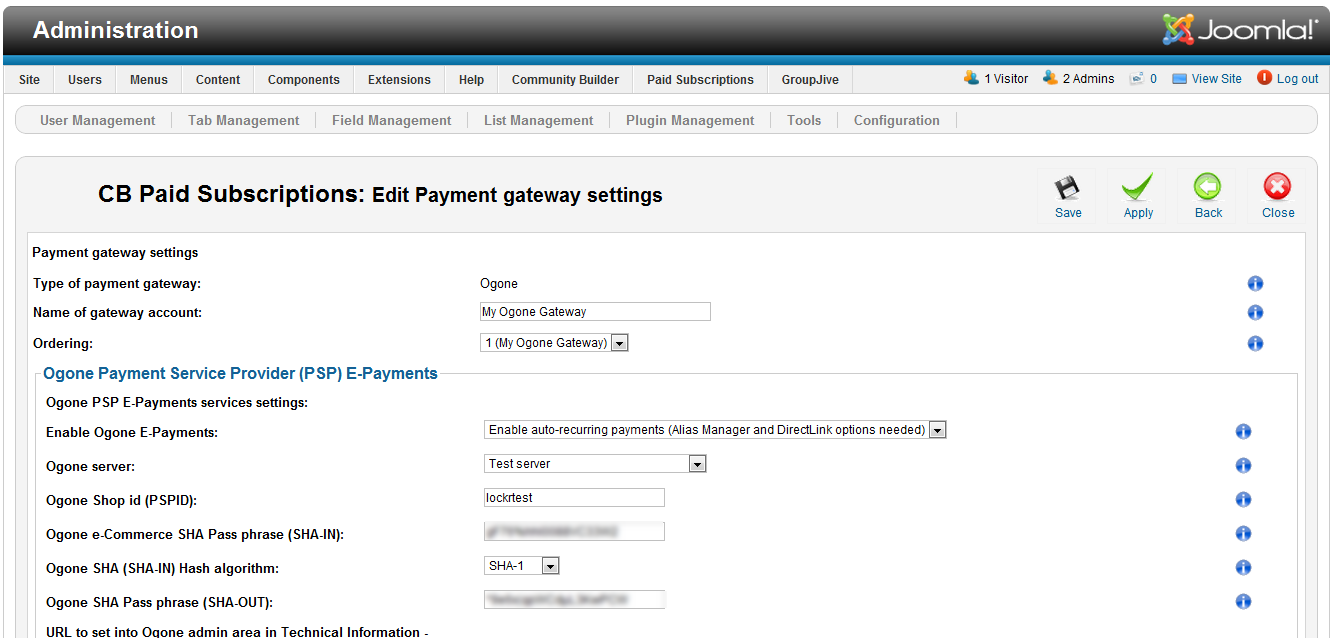Show info for SHA-IN Hash algorithm
The height and width of the screenshot is (638, 1330).
[1244, 568]
